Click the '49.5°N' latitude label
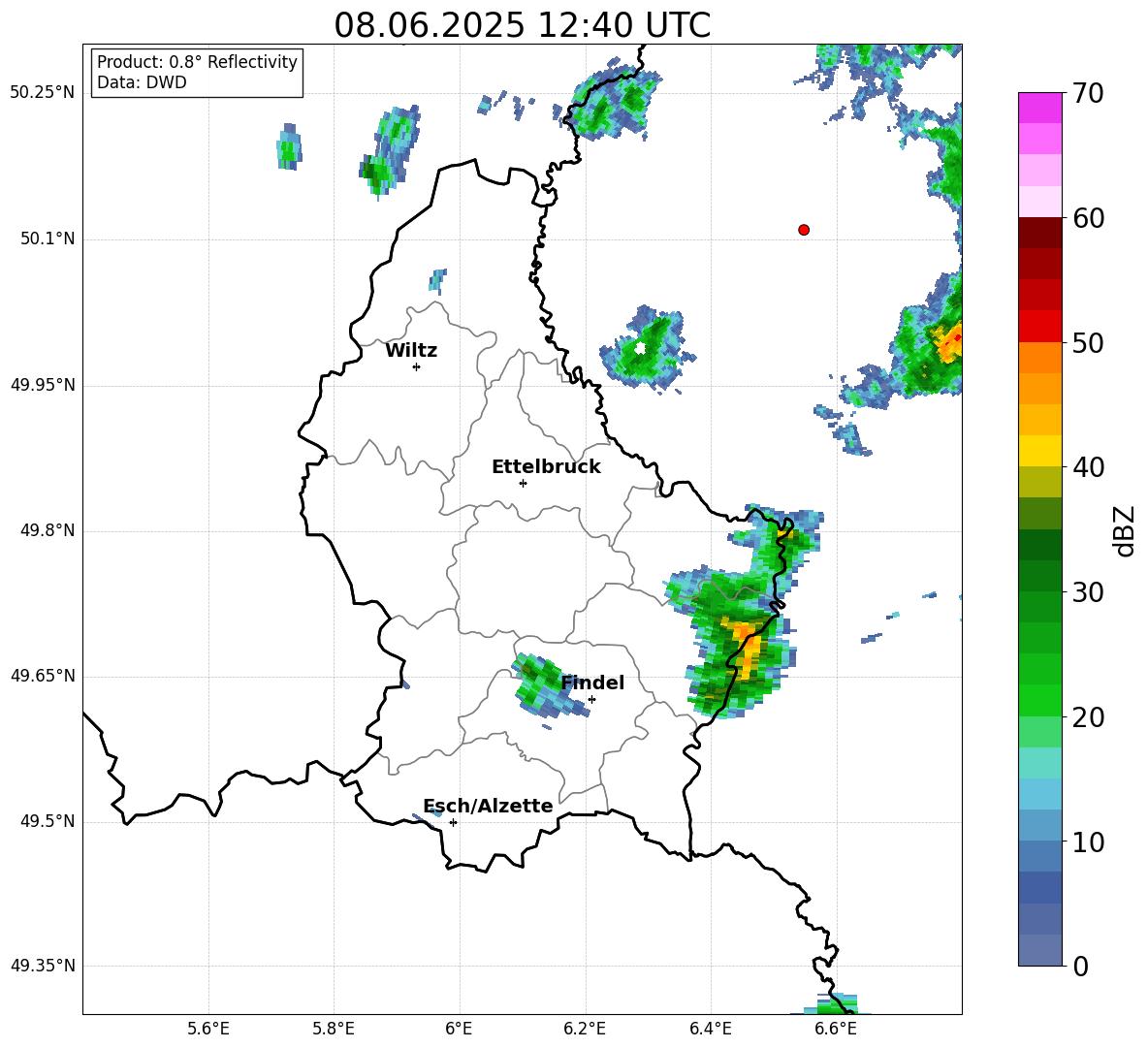 coord(47,820)
